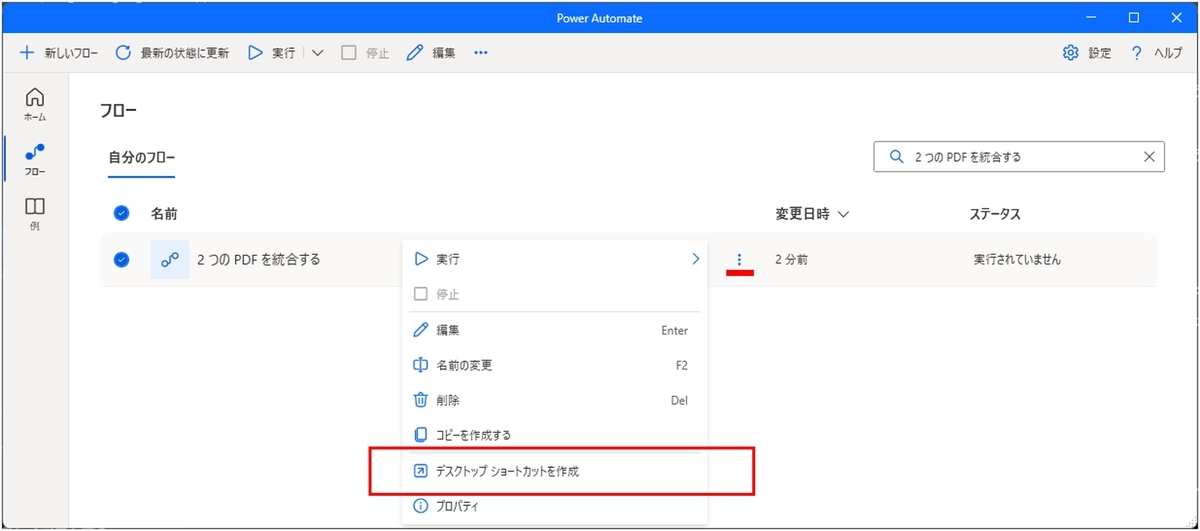The image size is (1200, 531).
Task: Choose 実行 in the context menu
Action: 555,259
